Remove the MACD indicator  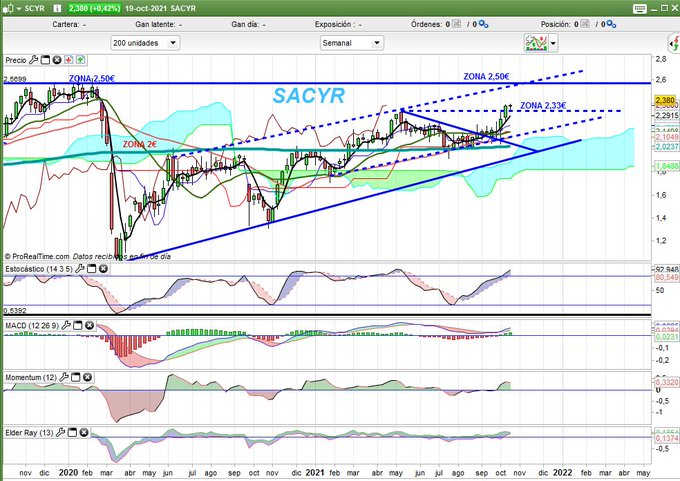coord(89,325)
